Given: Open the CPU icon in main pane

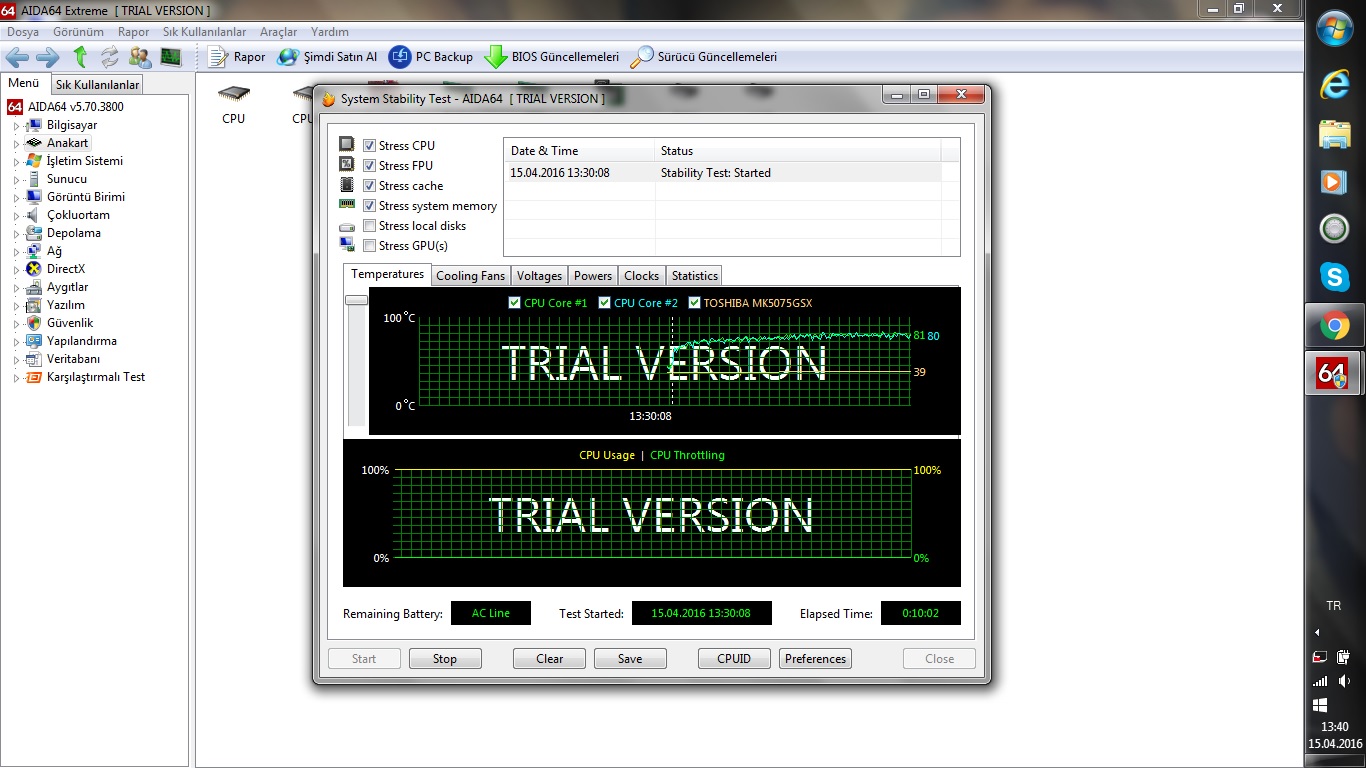Looking at the screenshot, I should pos(233,104).
